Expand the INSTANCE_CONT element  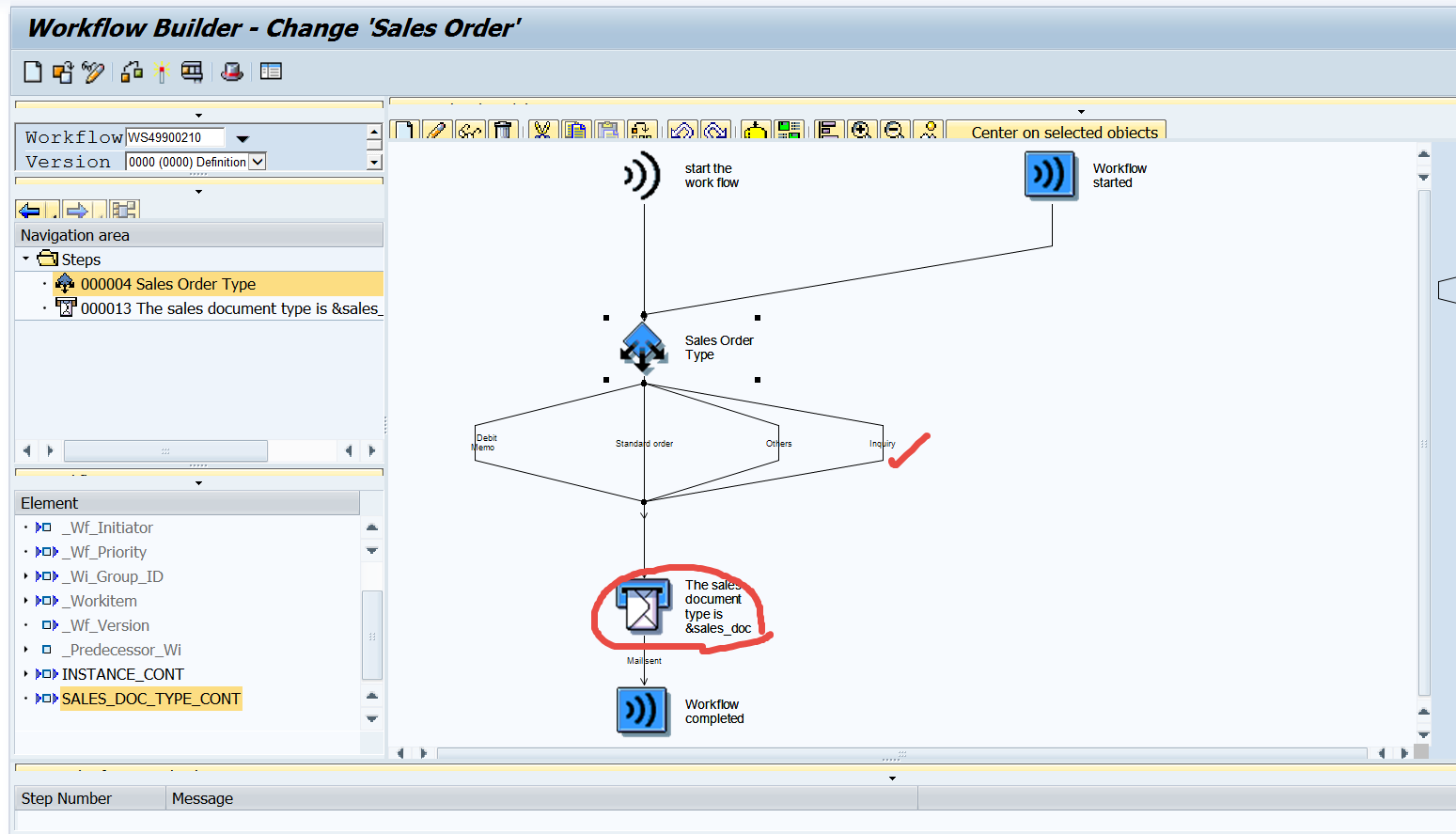pos(25,674)
